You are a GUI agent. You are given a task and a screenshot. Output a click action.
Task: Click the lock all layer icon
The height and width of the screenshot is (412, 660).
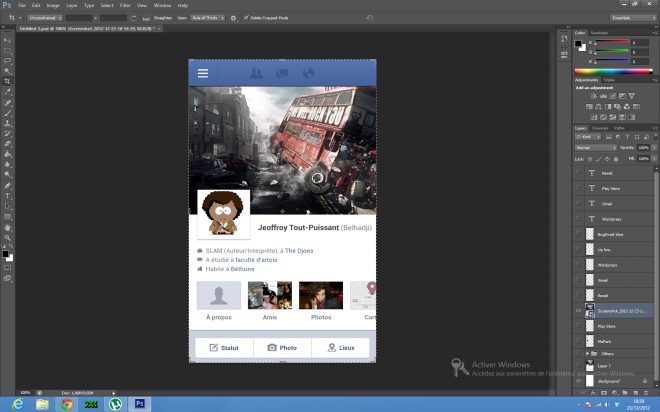click(616, 159)
